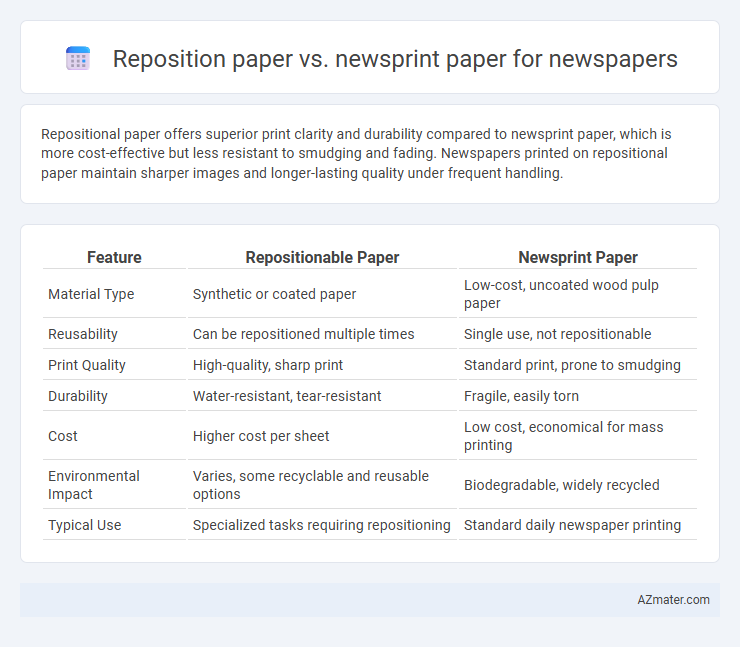
Task: Select the 'Newsprint Paper' column header
Action: [578, 257]
